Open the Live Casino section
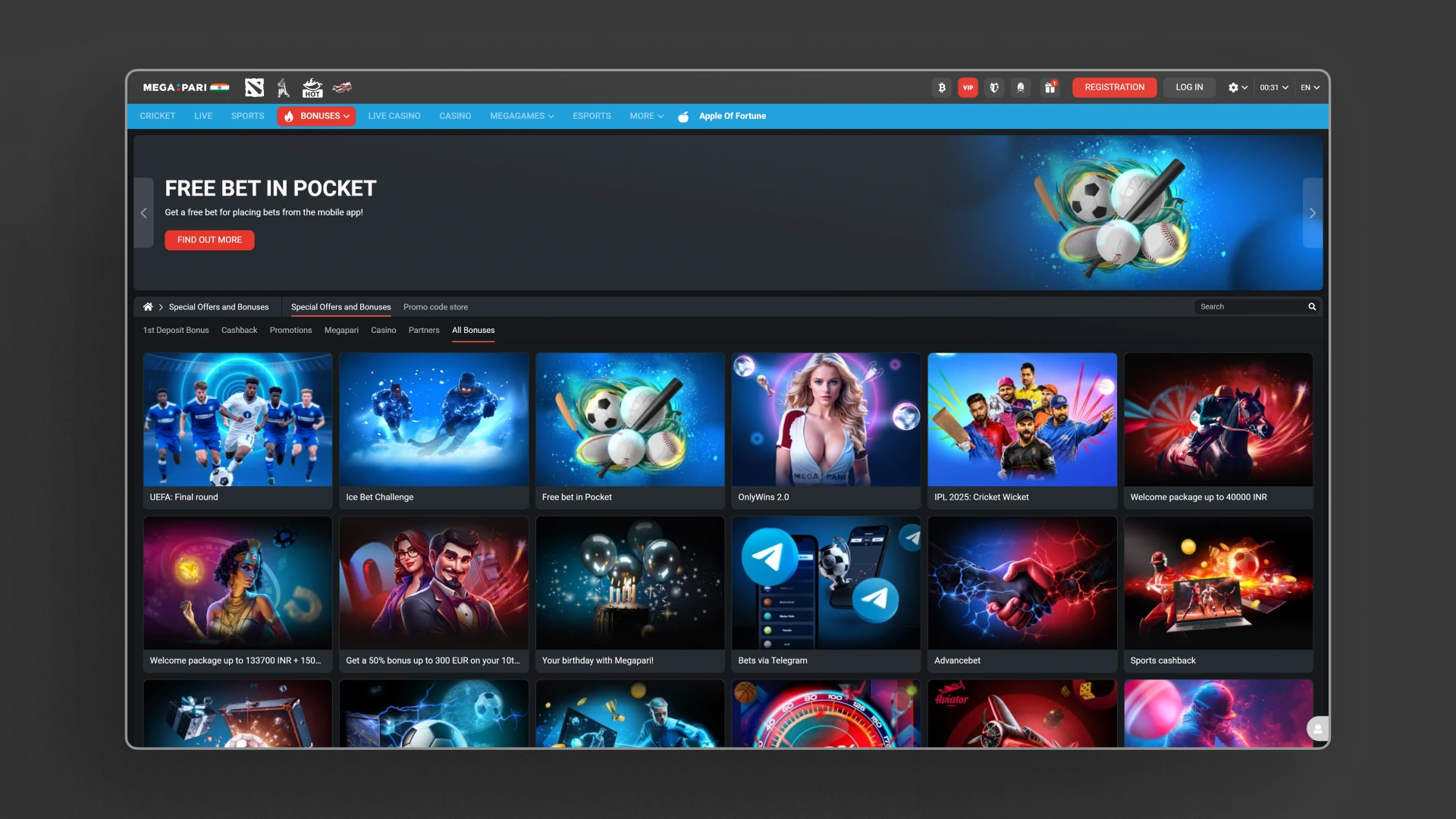Viewport: 1456px width, 819px height. (x=394, y=116)
